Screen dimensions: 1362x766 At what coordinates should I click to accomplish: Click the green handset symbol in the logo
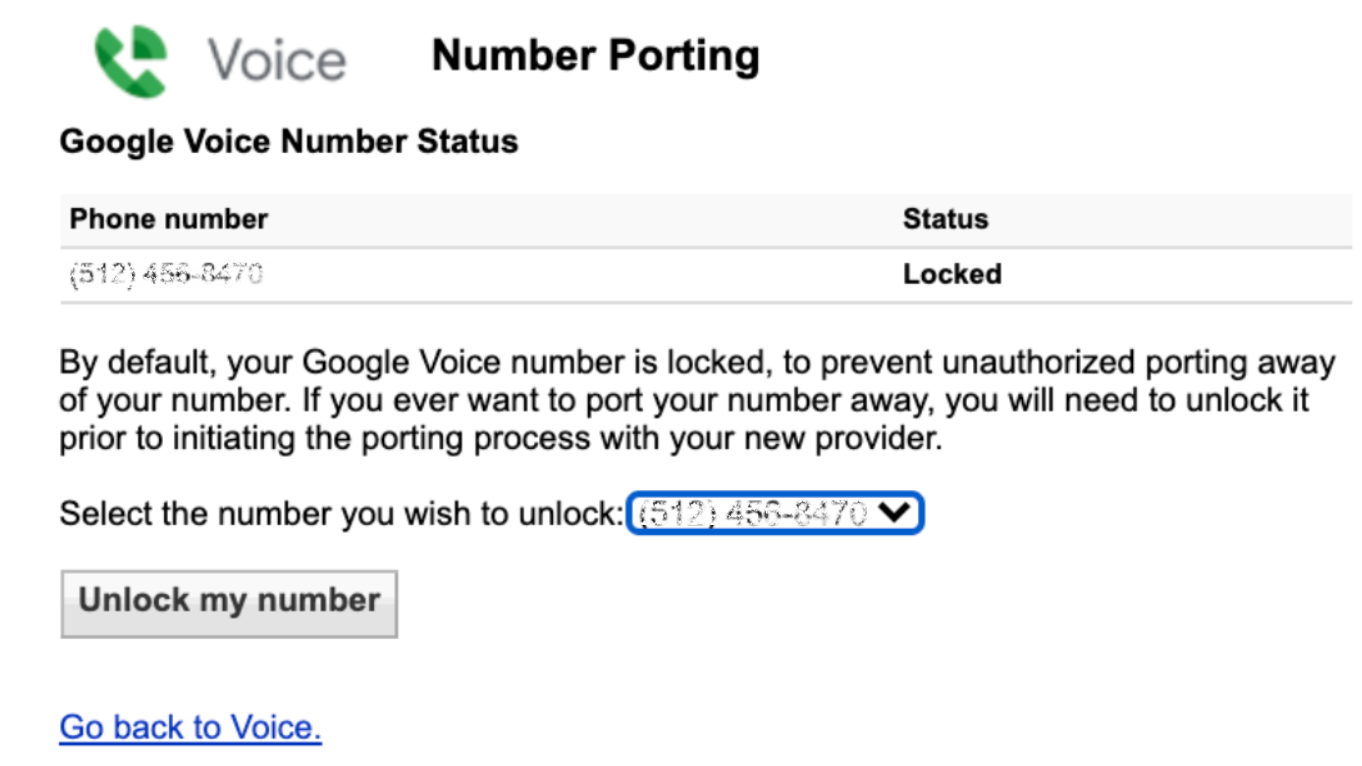pyautogui.click(x=129, y=55)
